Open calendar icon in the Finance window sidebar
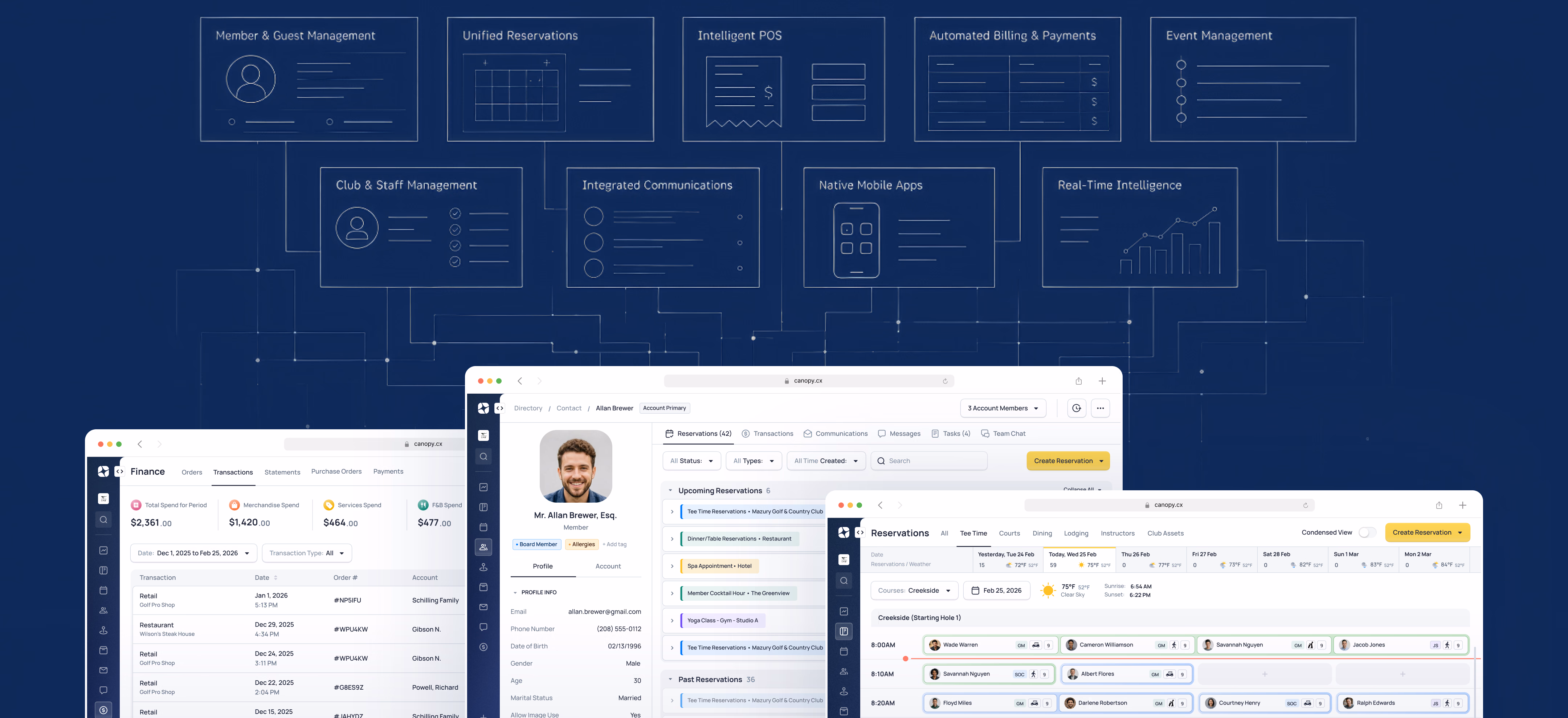1568x718 pixels. point(103,590)
